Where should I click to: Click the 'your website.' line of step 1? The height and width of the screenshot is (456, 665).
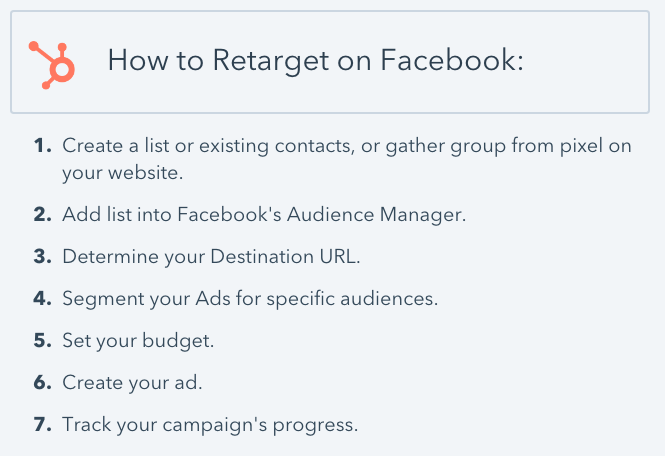[x=123, y=173]
